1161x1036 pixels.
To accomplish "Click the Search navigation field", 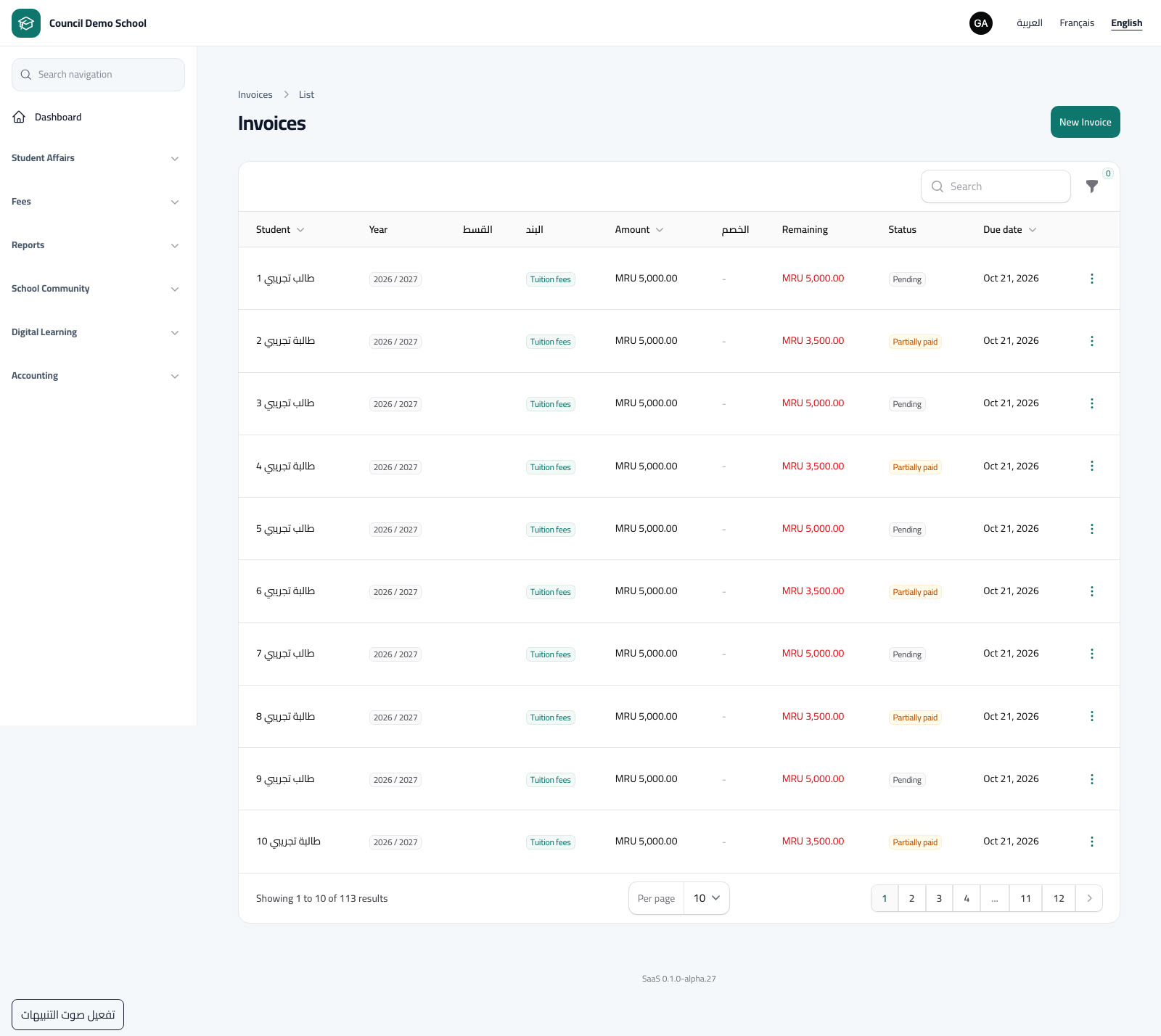I will pyautogui.click(x=98, y=75).
